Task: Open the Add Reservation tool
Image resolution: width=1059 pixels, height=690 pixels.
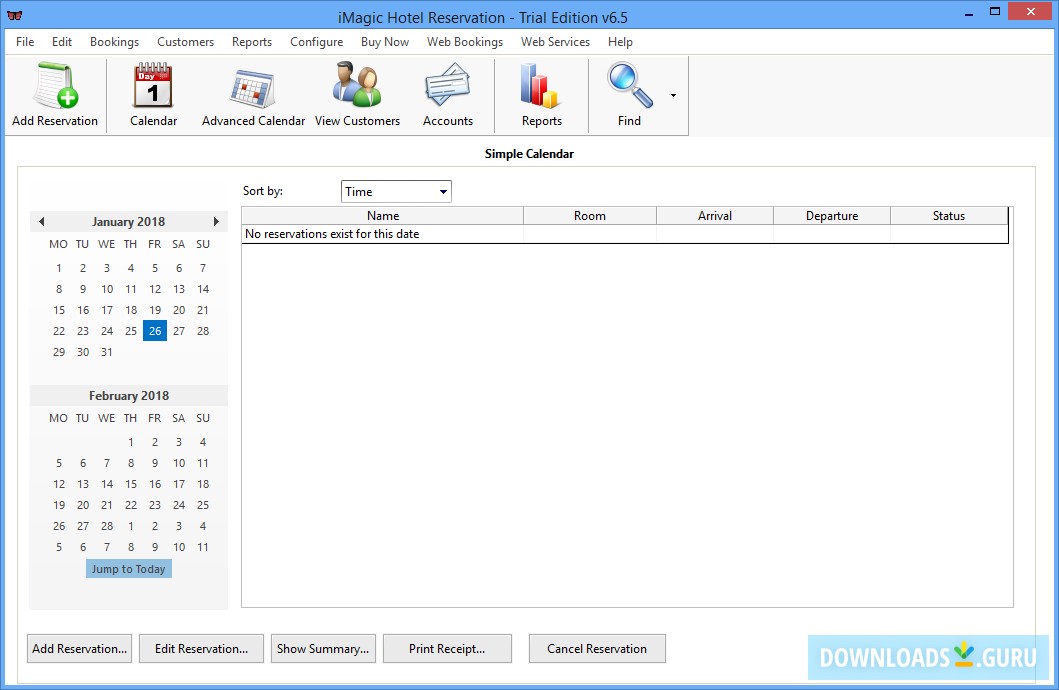Action: (55, 95)
